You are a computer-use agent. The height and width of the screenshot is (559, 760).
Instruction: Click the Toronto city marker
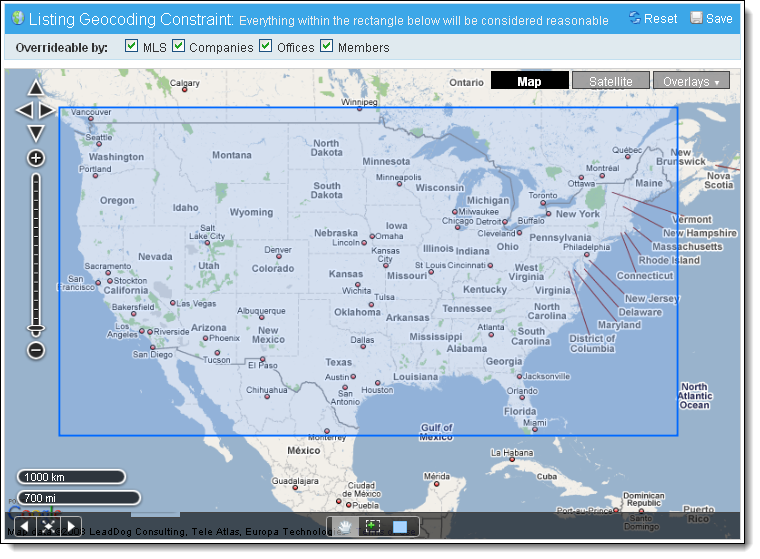coord(543,203)
